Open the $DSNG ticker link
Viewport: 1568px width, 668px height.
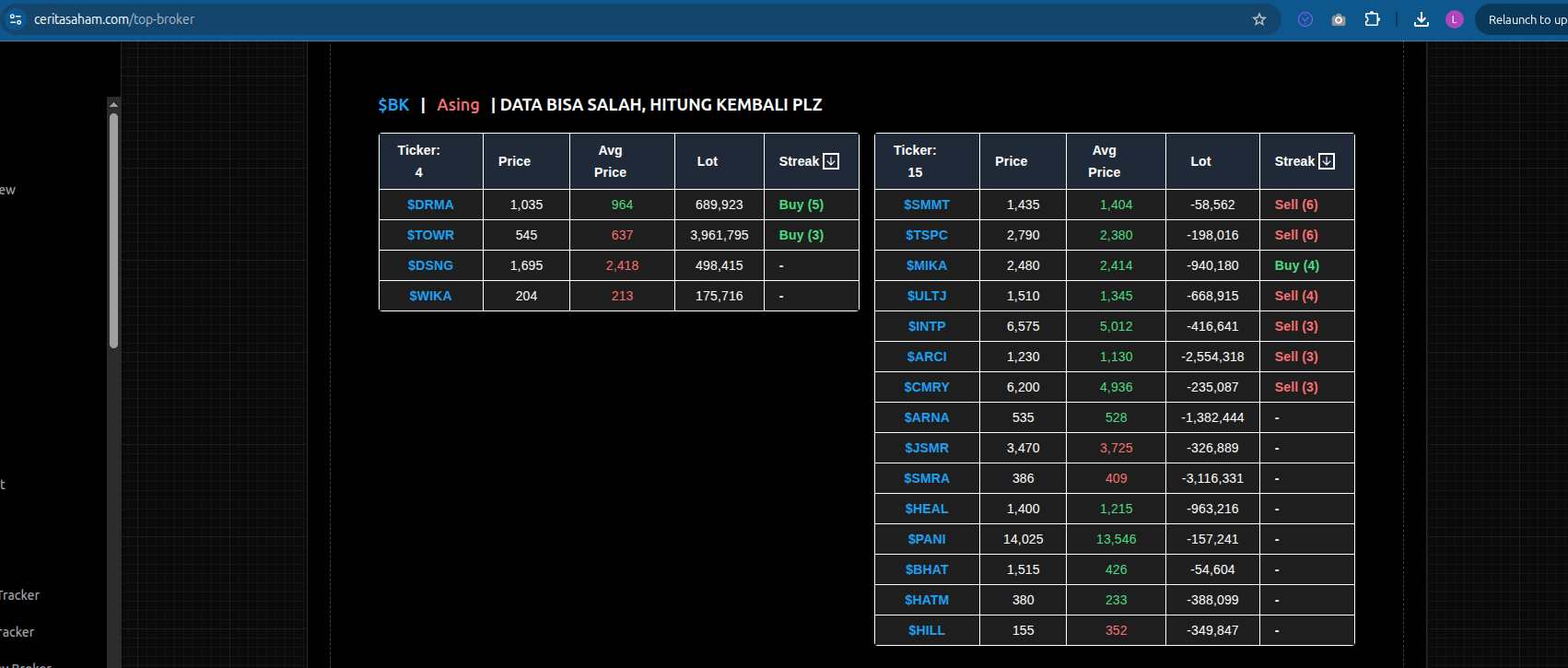click(x=430, y=265)
